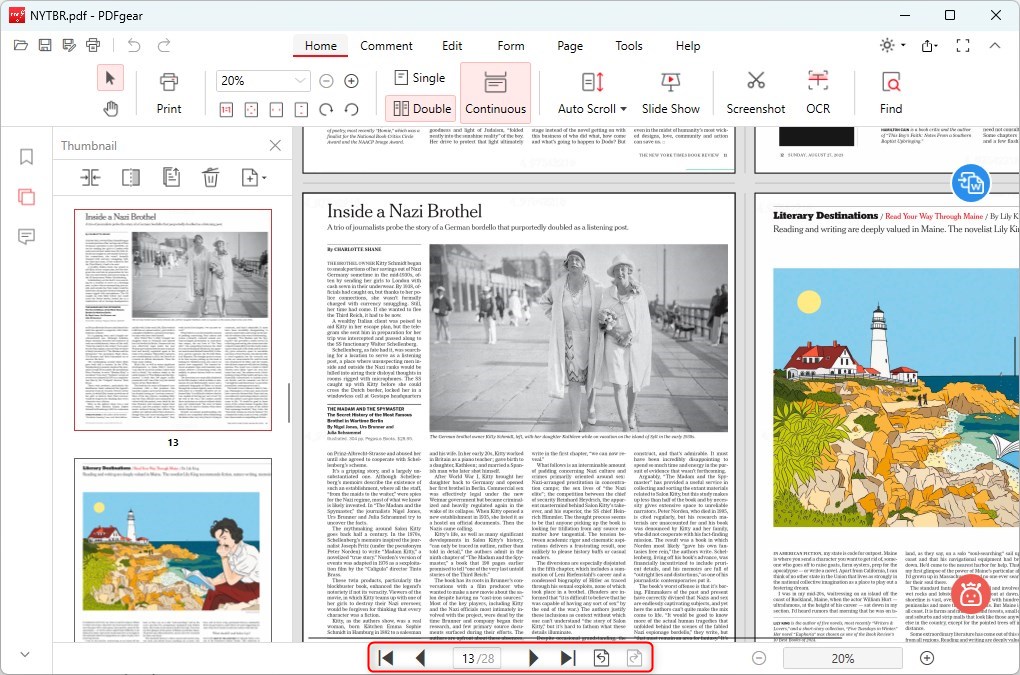Go back to the previous view

pyautogui.click(x=602, y=658)
